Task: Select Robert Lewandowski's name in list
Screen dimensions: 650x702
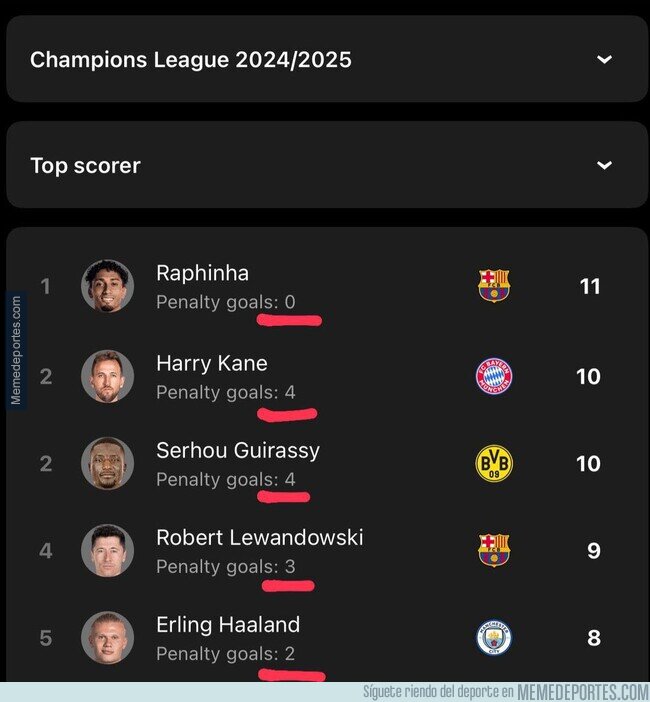Action: coord(260,537)
